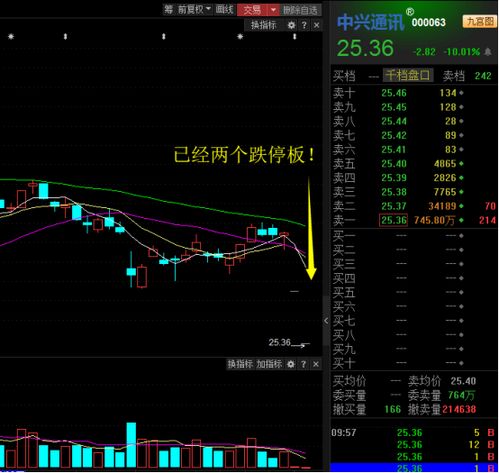Select the blue highlighted trade tick row

(414, 467)
